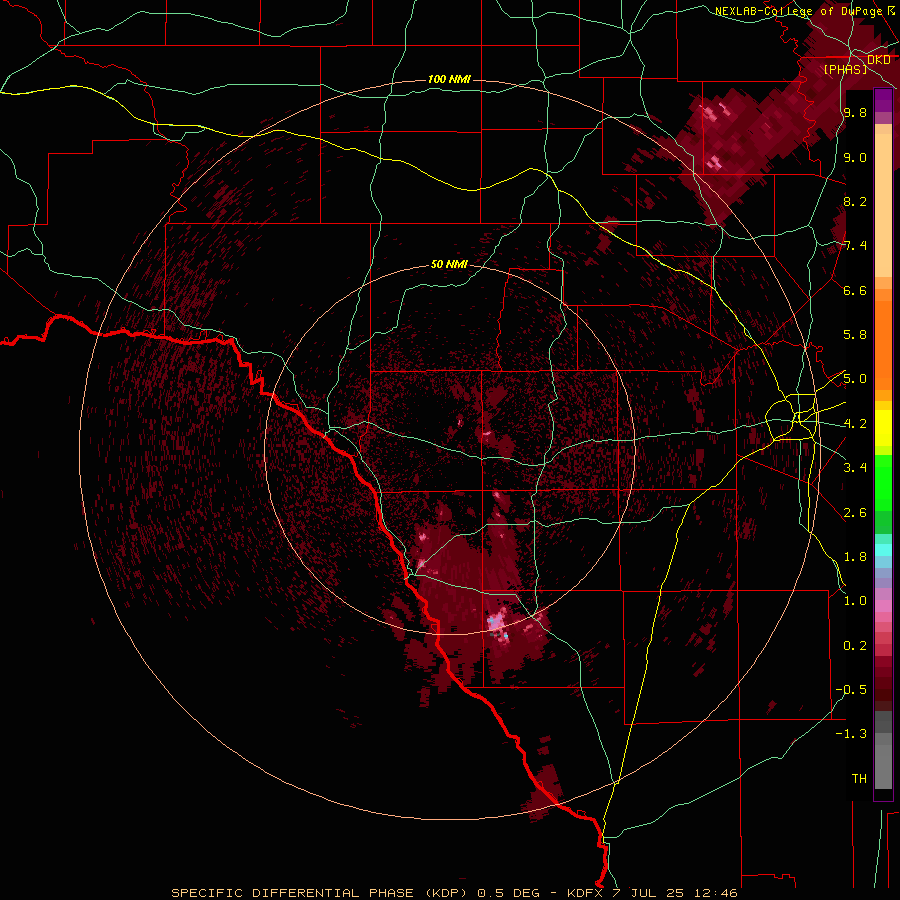Click the DKD label above the color scale
This screenshot has width=900, height=900.
click(879, 60)
